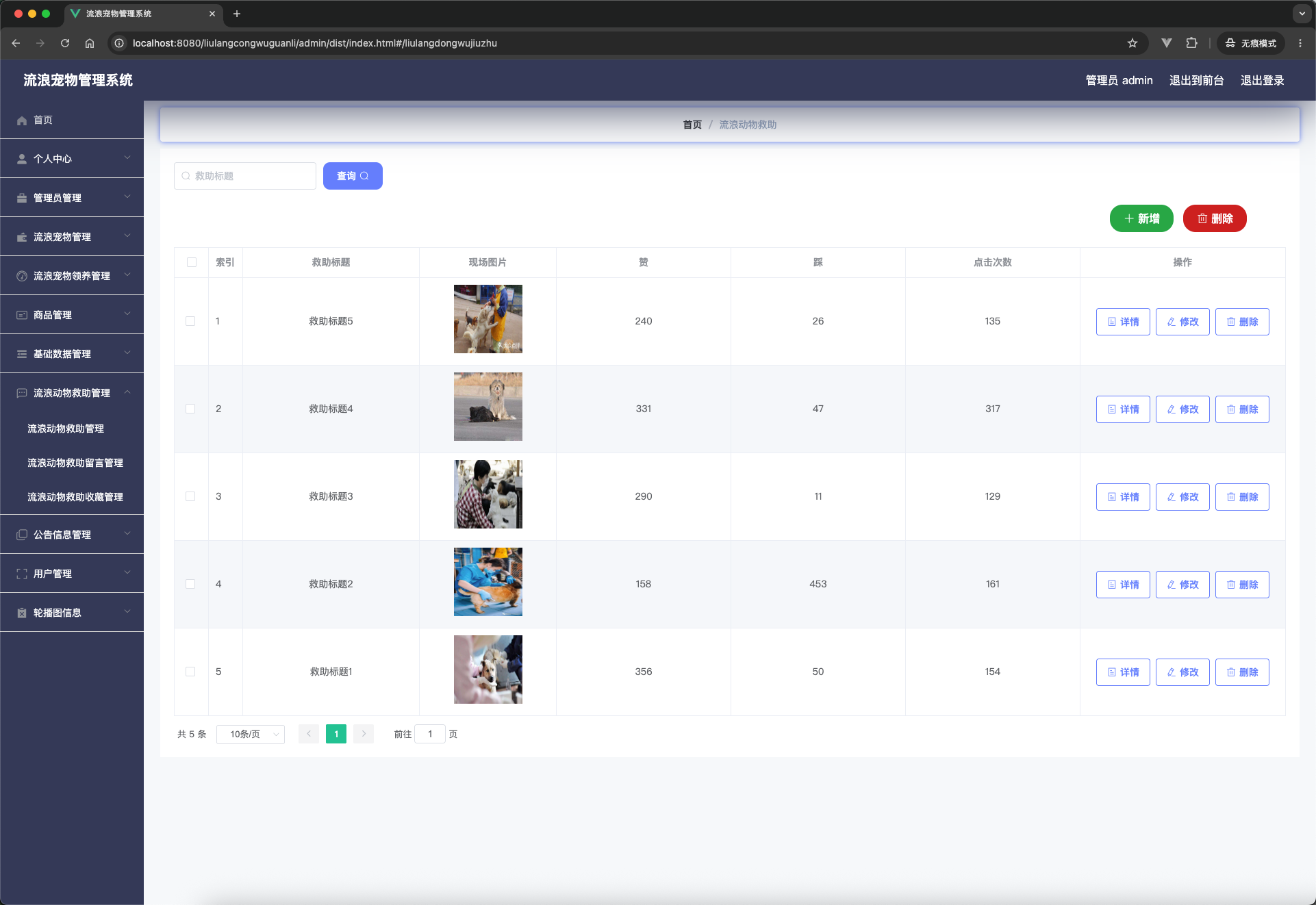1316x905 pixels.
Task: Open the 10条/页 page size dropdown
Action: coord(251,734)
